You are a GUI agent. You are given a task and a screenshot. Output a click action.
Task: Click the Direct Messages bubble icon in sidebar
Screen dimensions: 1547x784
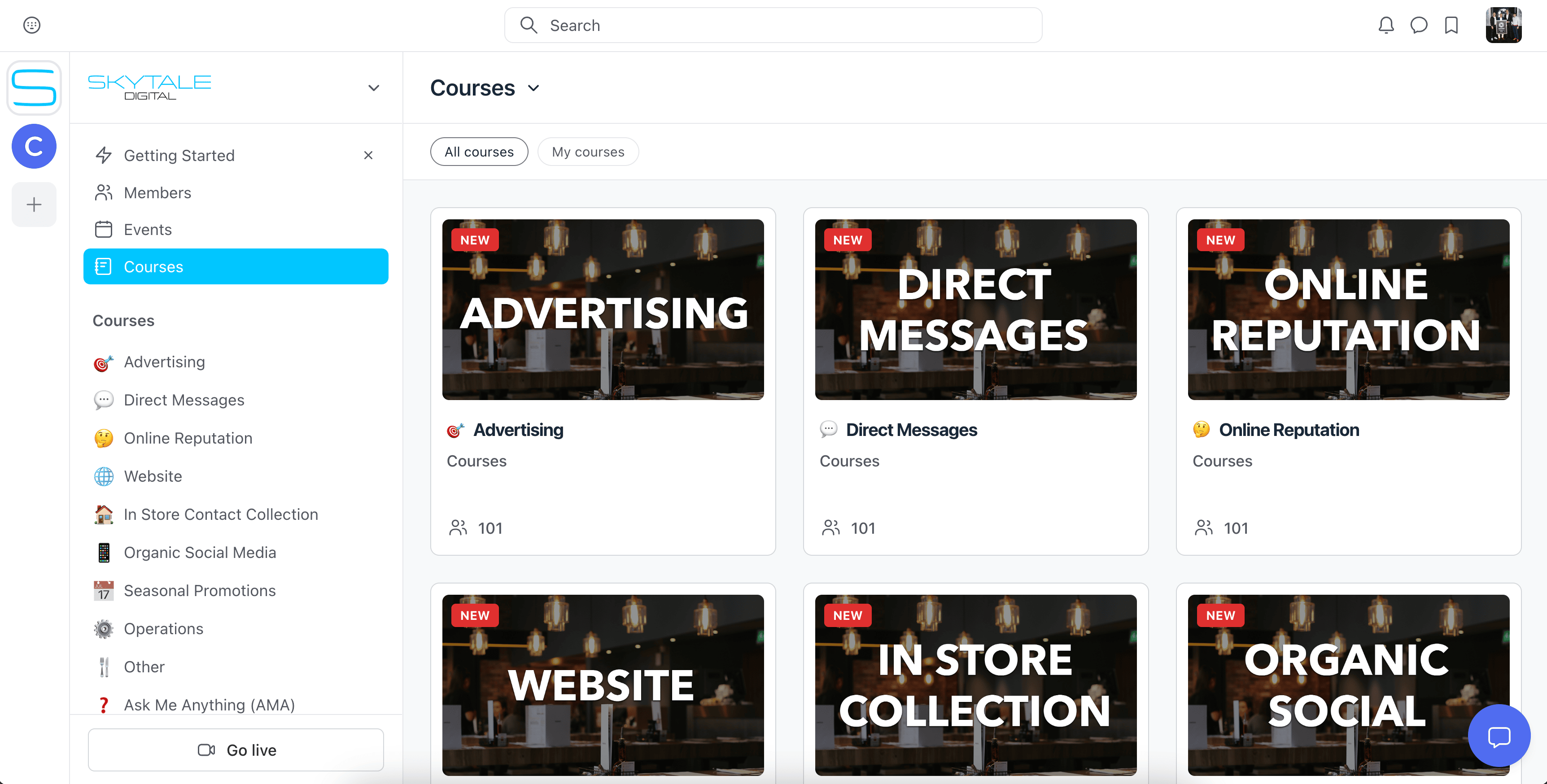[x=103, y=401]
